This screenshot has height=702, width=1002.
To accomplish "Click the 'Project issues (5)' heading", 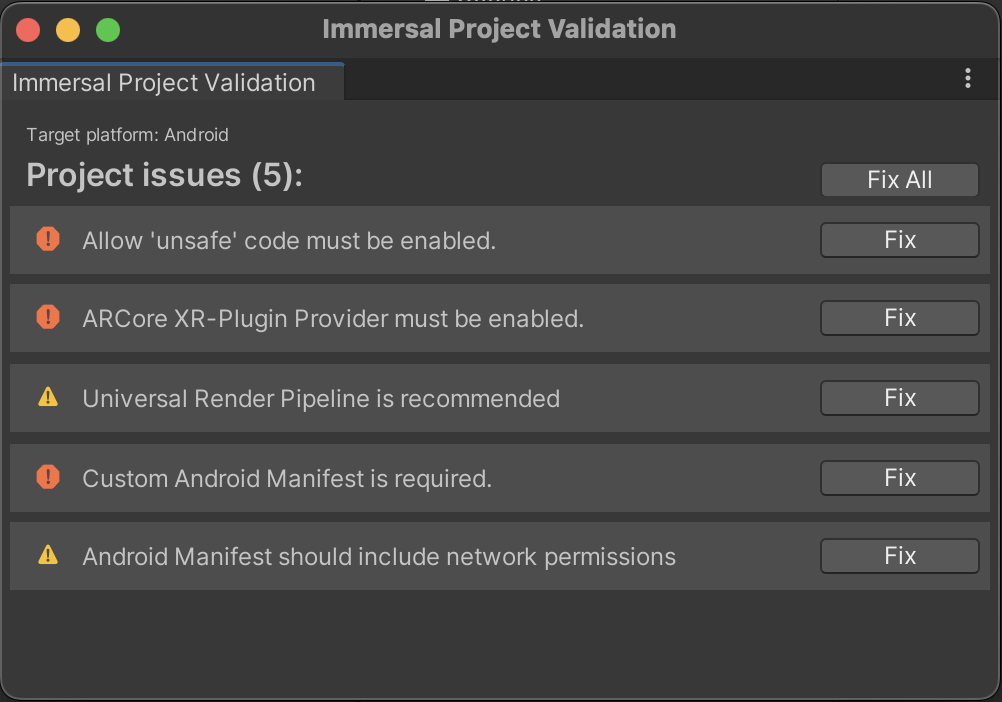I will tap(164, 175).
